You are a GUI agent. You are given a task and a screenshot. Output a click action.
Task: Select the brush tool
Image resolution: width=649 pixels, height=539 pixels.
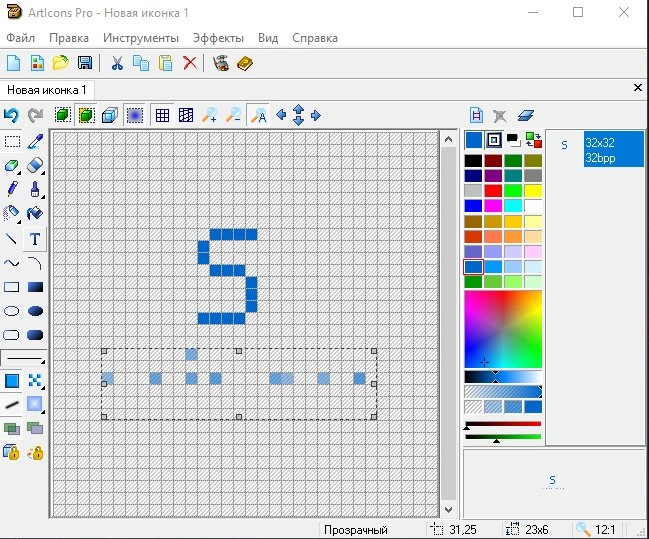coord(35,190)
